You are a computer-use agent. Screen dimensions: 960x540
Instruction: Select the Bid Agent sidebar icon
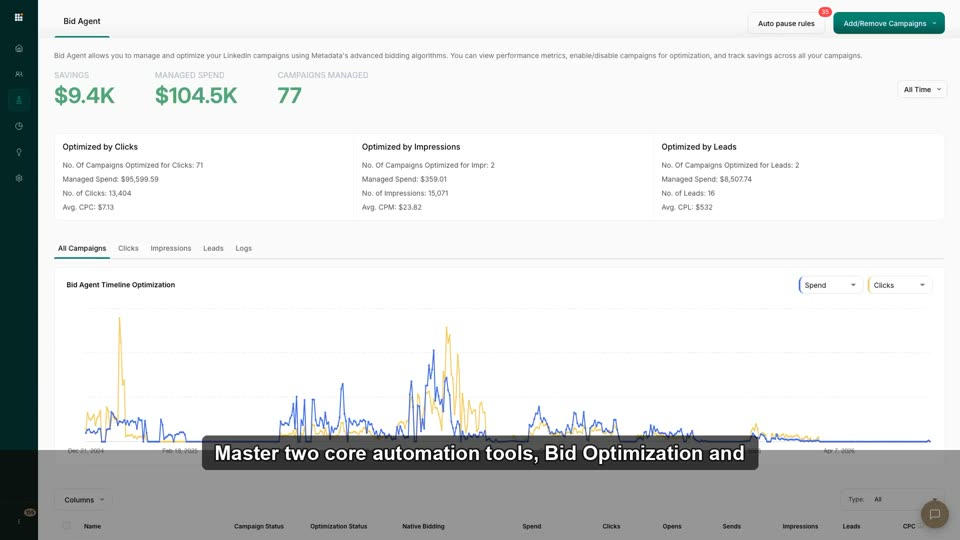click(19, 100)
